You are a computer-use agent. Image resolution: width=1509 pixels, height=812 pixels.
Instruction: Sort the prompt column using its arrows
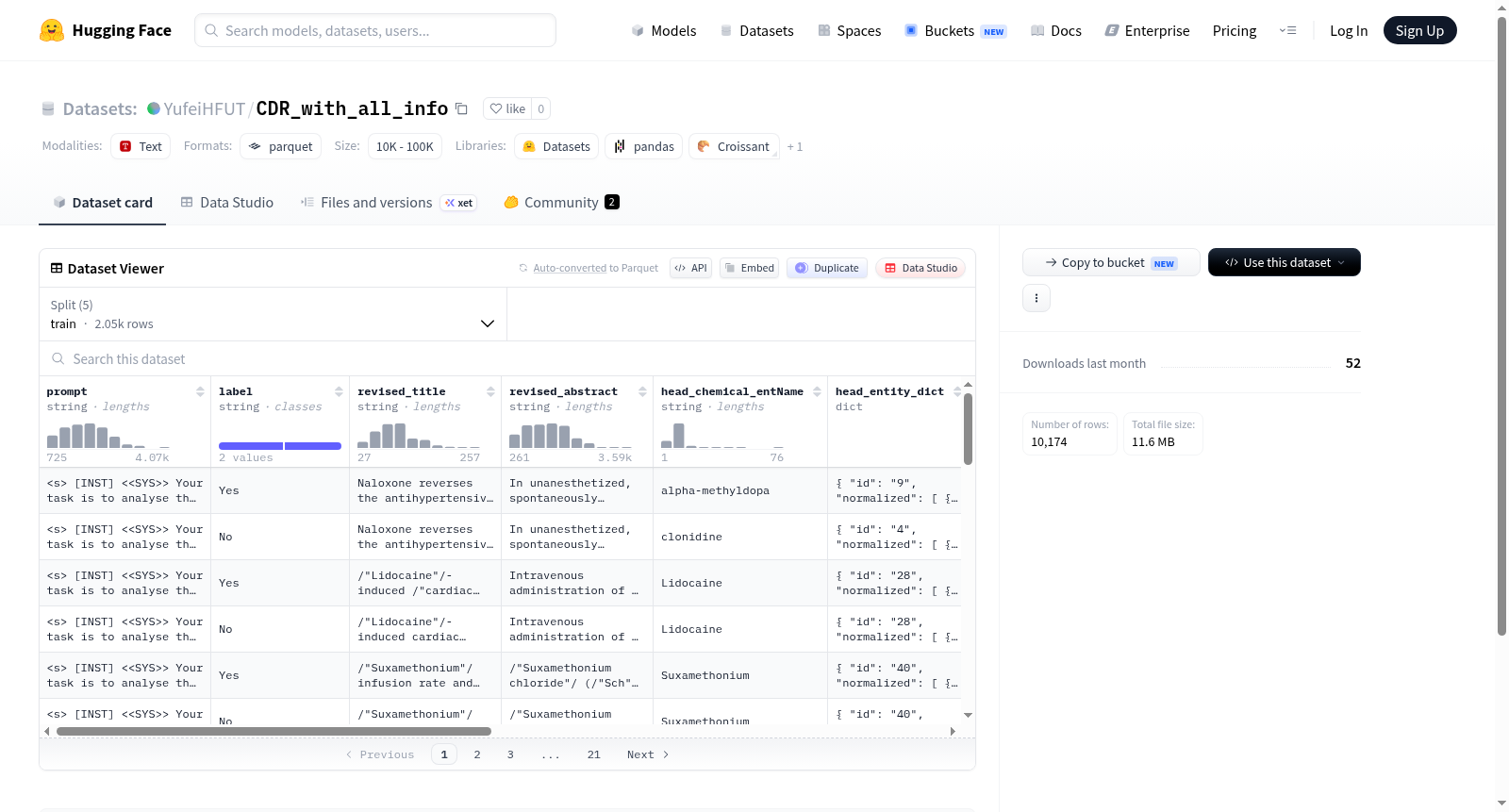(x=200, y=391)
